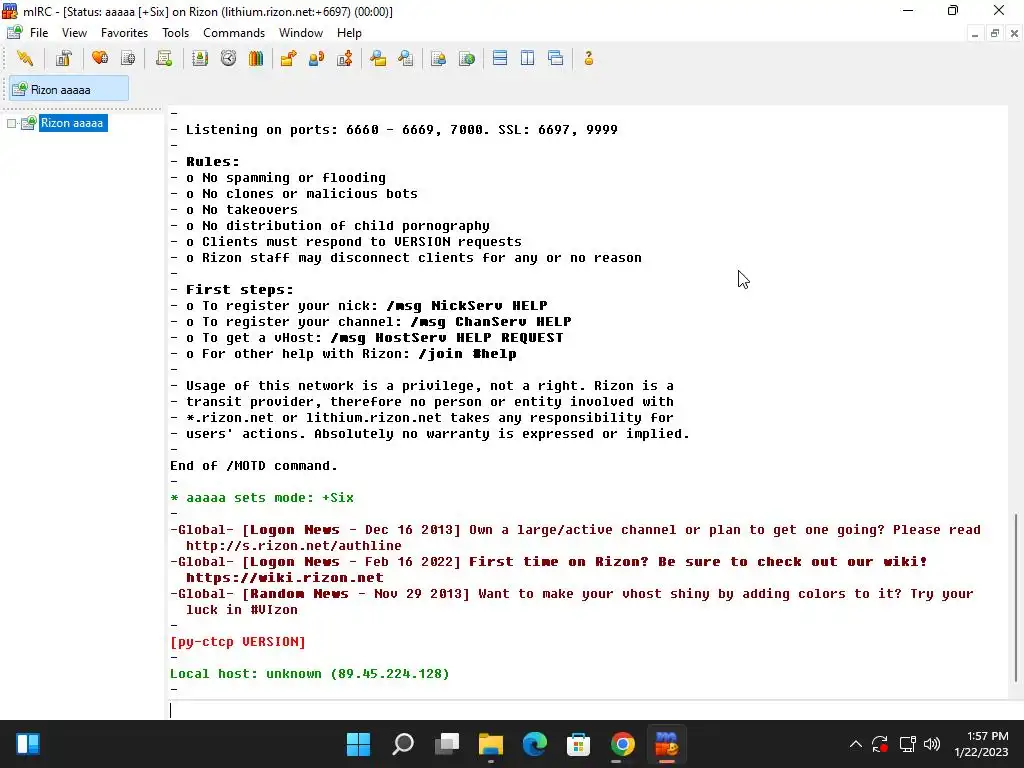Open the File menu
The width and height of the screenshot is (1024, 768).
(x=39, y=33)
